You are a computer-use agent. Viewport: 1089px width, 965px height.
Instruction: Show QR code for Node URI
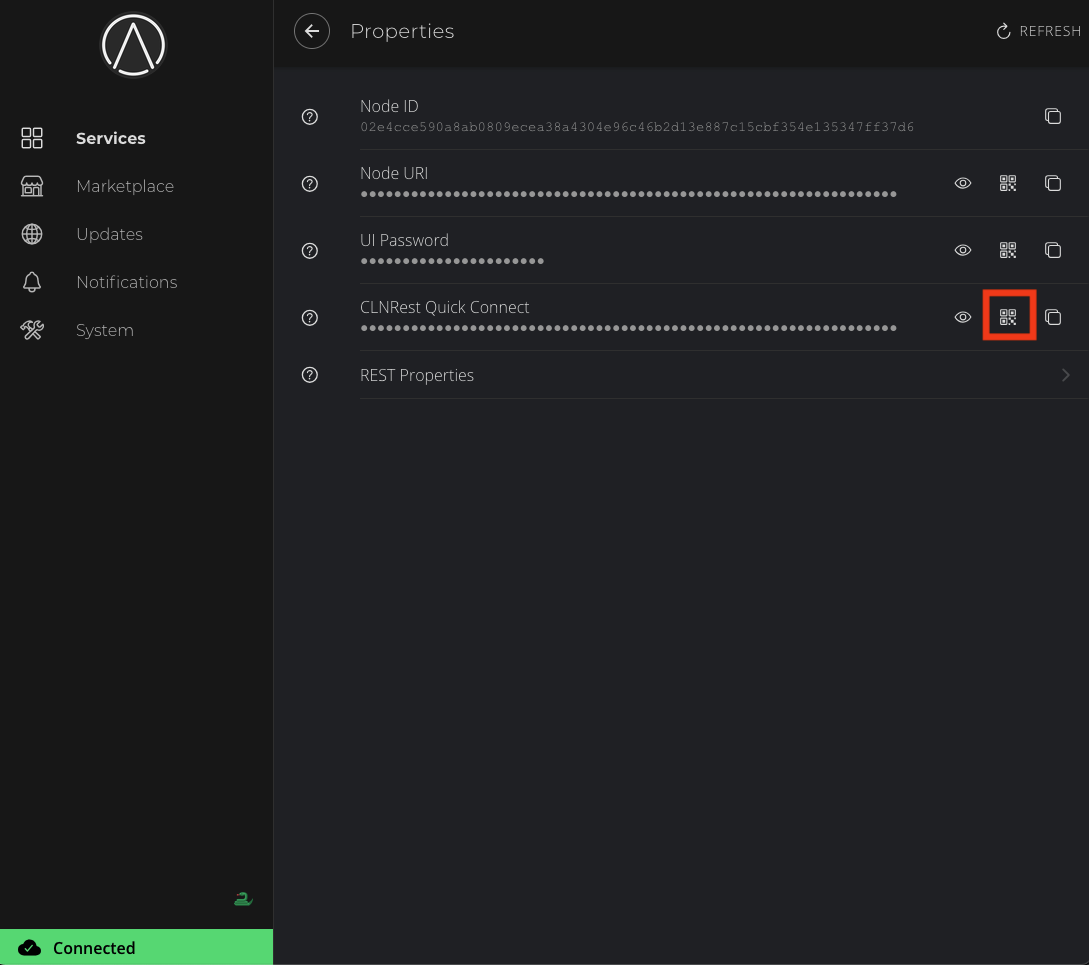[x=1008, y=183]
